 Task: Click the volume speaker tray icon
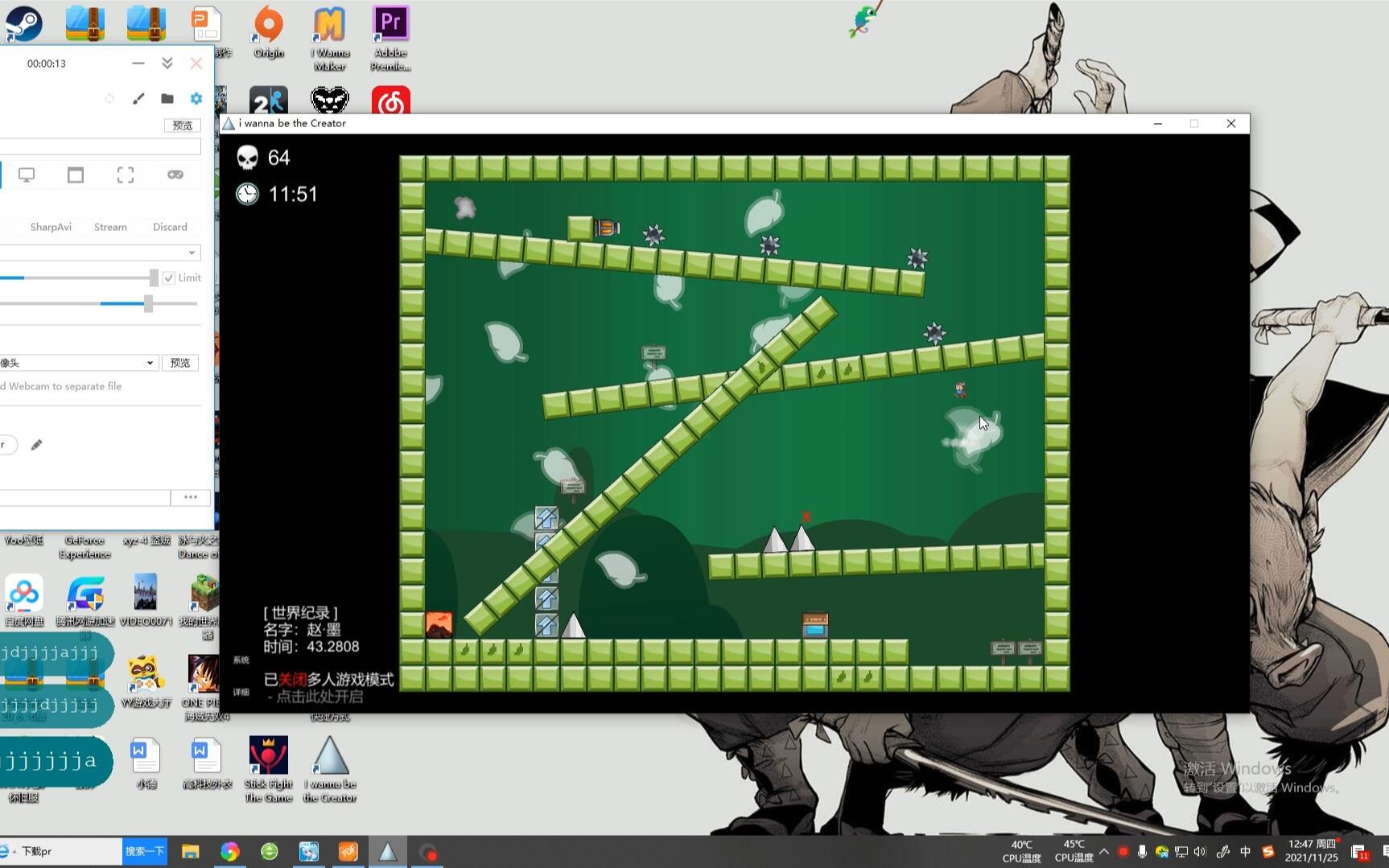1201,852
